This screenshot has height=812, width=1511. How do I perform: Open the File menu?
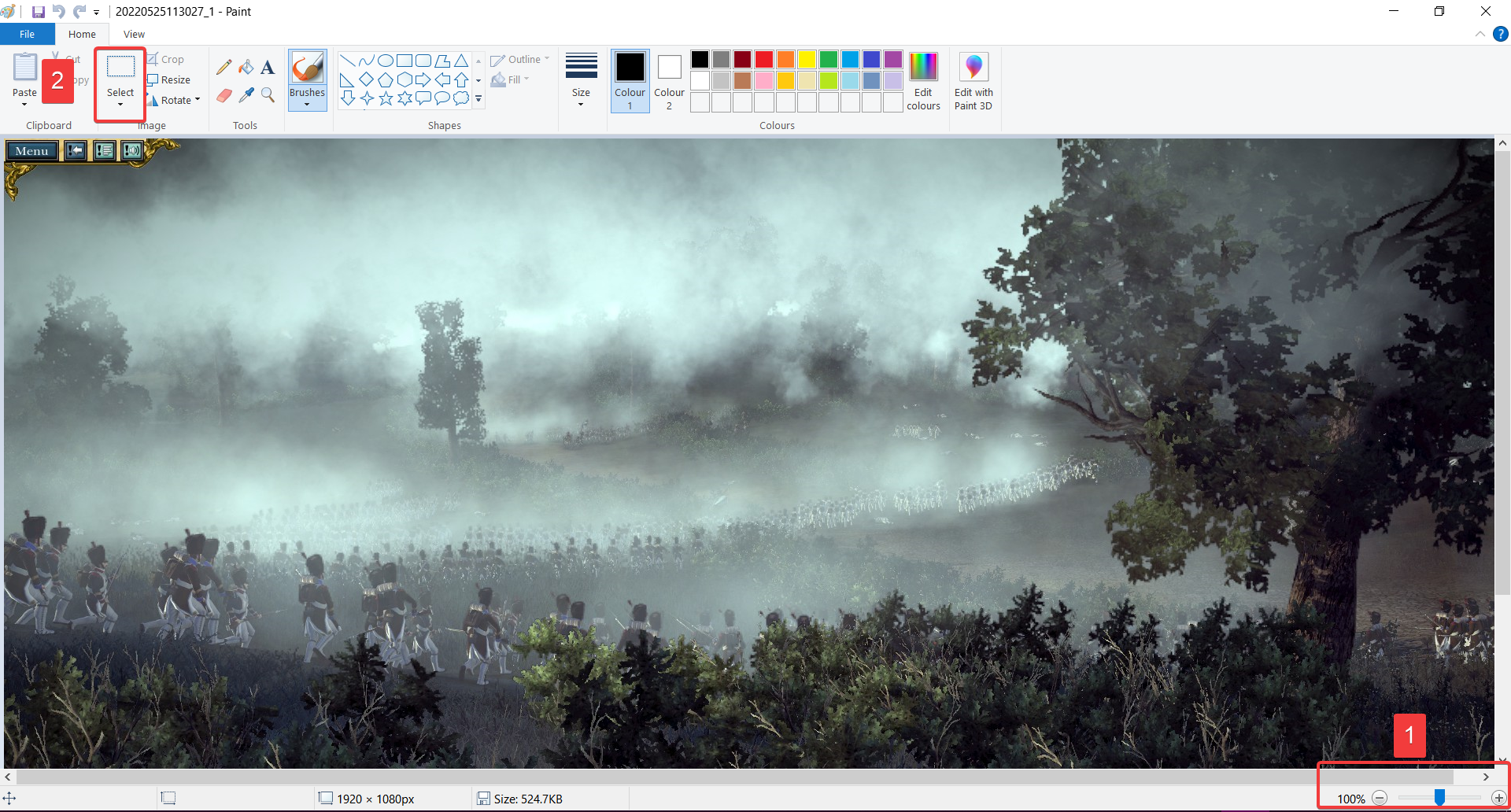coord(28,34)
